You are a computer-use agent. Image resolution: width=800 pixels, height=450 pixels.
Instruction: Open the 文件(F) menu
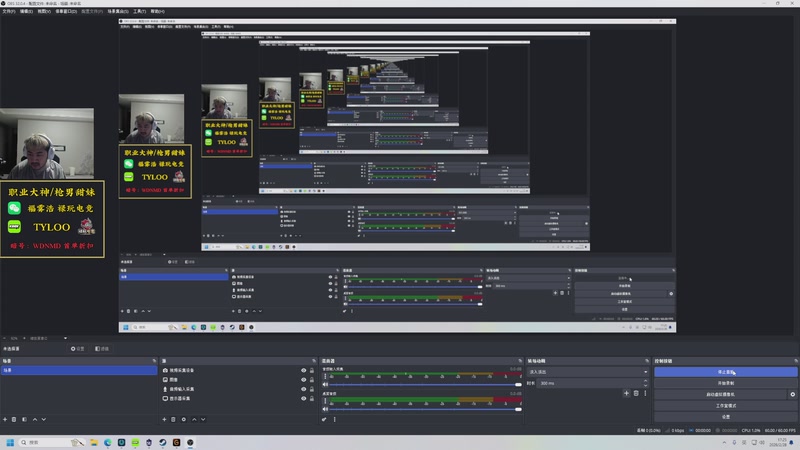pos(9,11)
